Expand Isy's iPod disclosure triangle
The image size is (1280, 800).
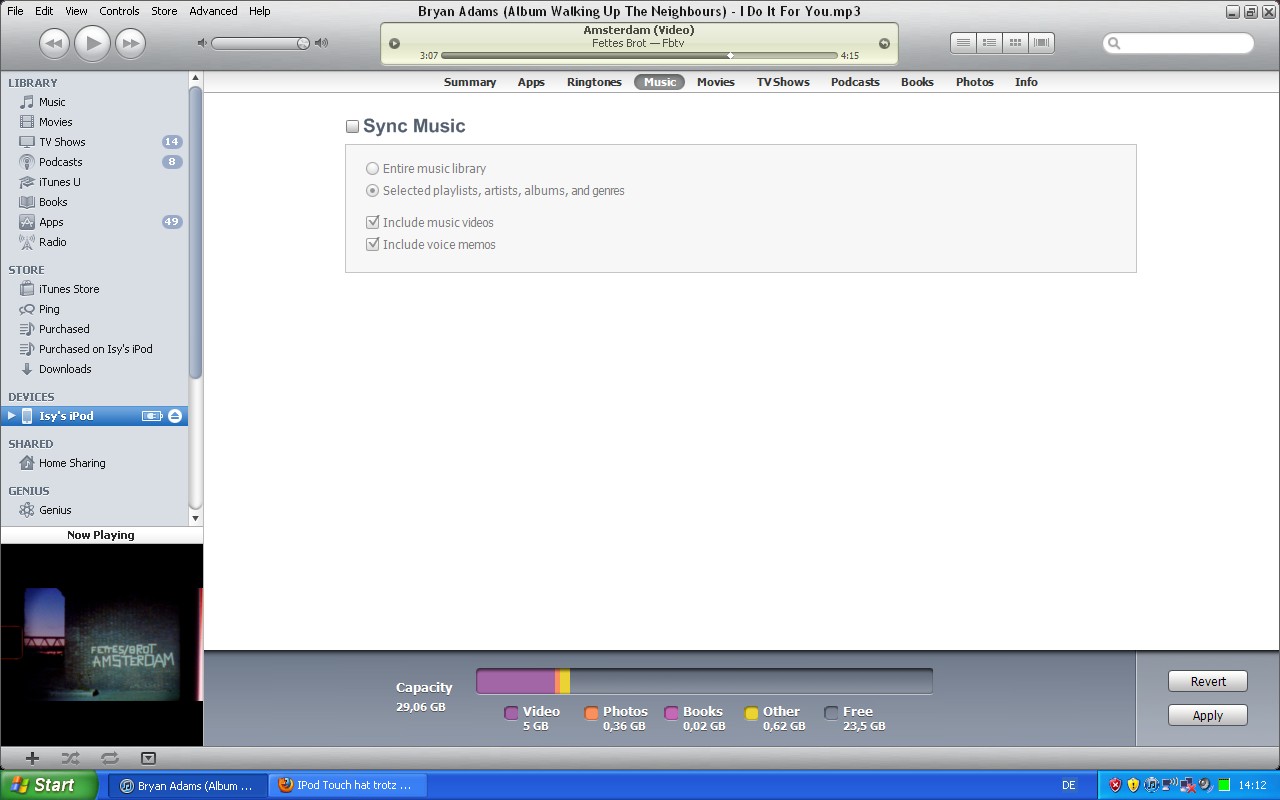click(12, 416)
